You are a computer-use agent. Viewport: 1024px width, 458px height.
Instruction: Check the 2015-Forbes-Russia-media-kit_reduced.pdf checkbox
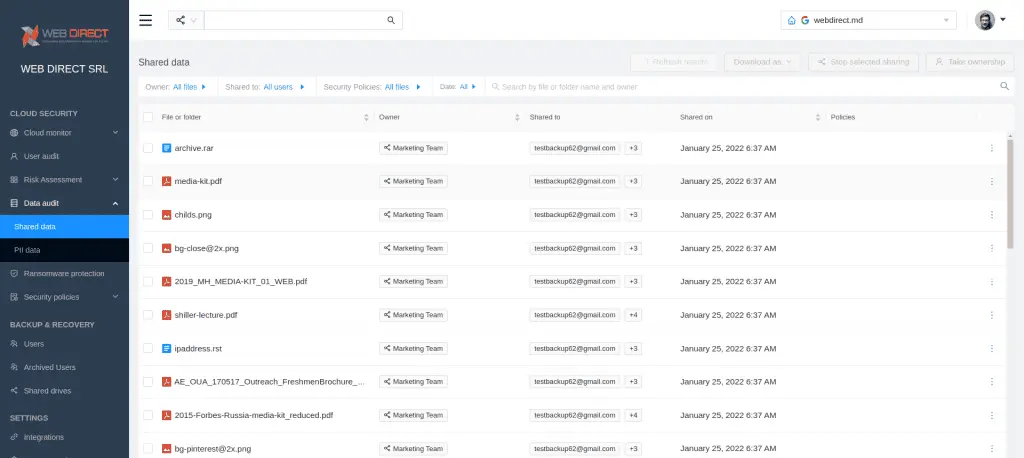point(148,415)
